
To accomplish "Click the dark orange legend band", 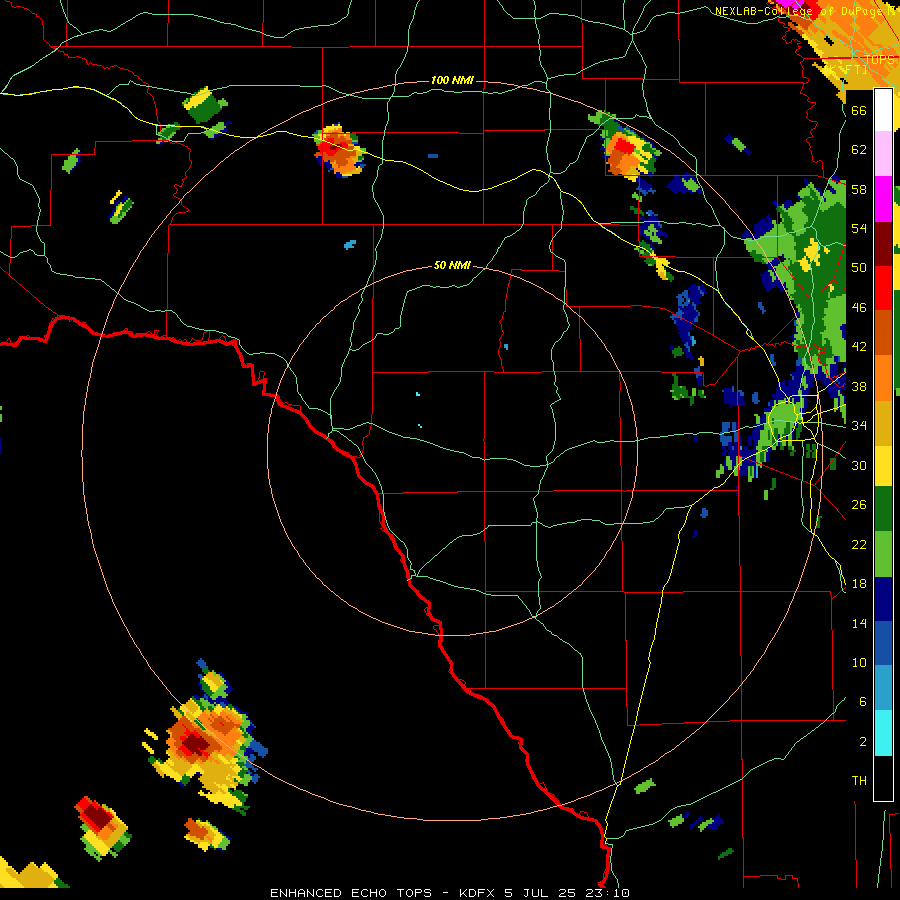I will (883, 332).
